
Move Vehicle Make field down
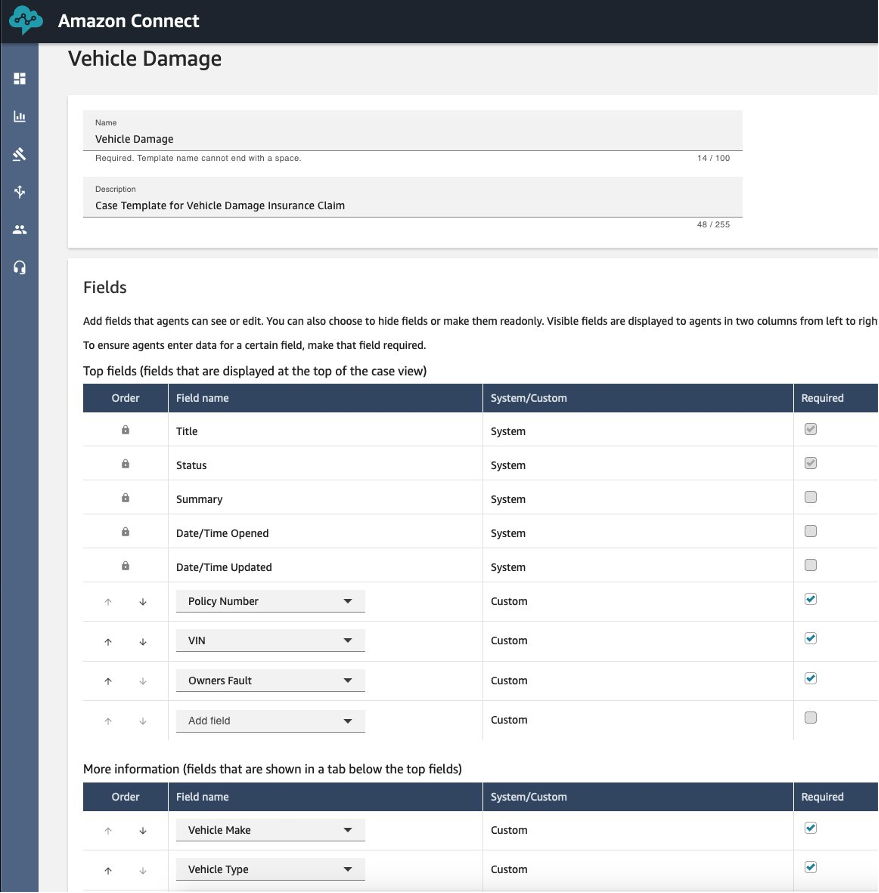[143, 831]
